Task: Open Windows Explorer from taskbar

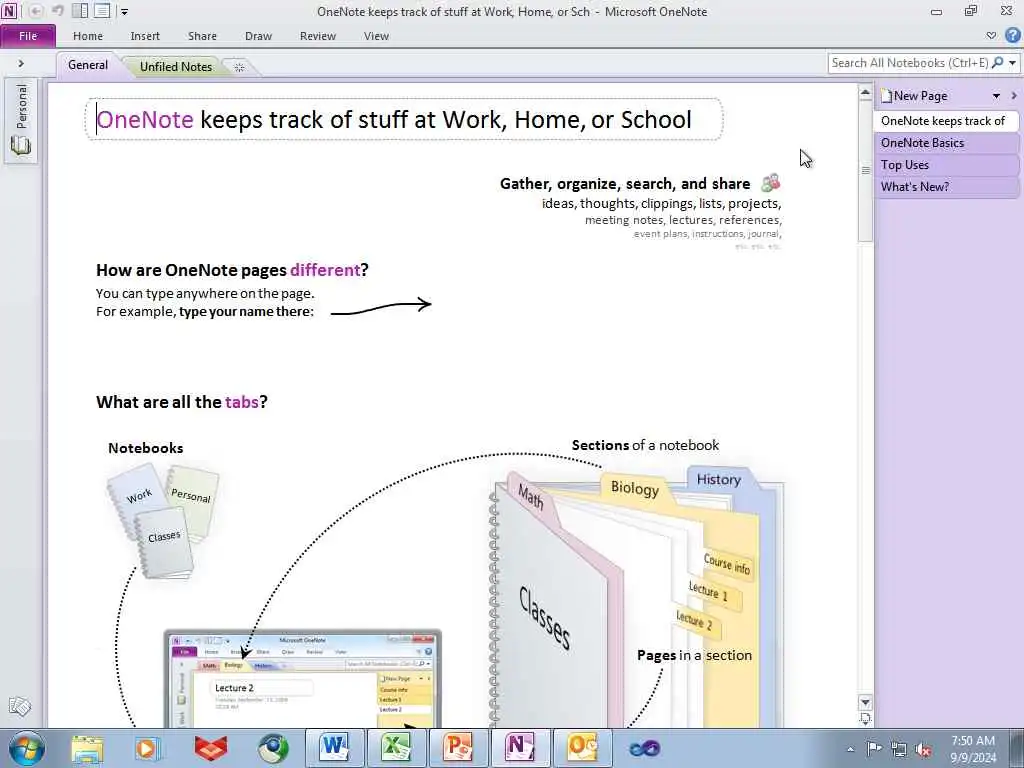Action: pyautogui.click(x=87, y=748)
